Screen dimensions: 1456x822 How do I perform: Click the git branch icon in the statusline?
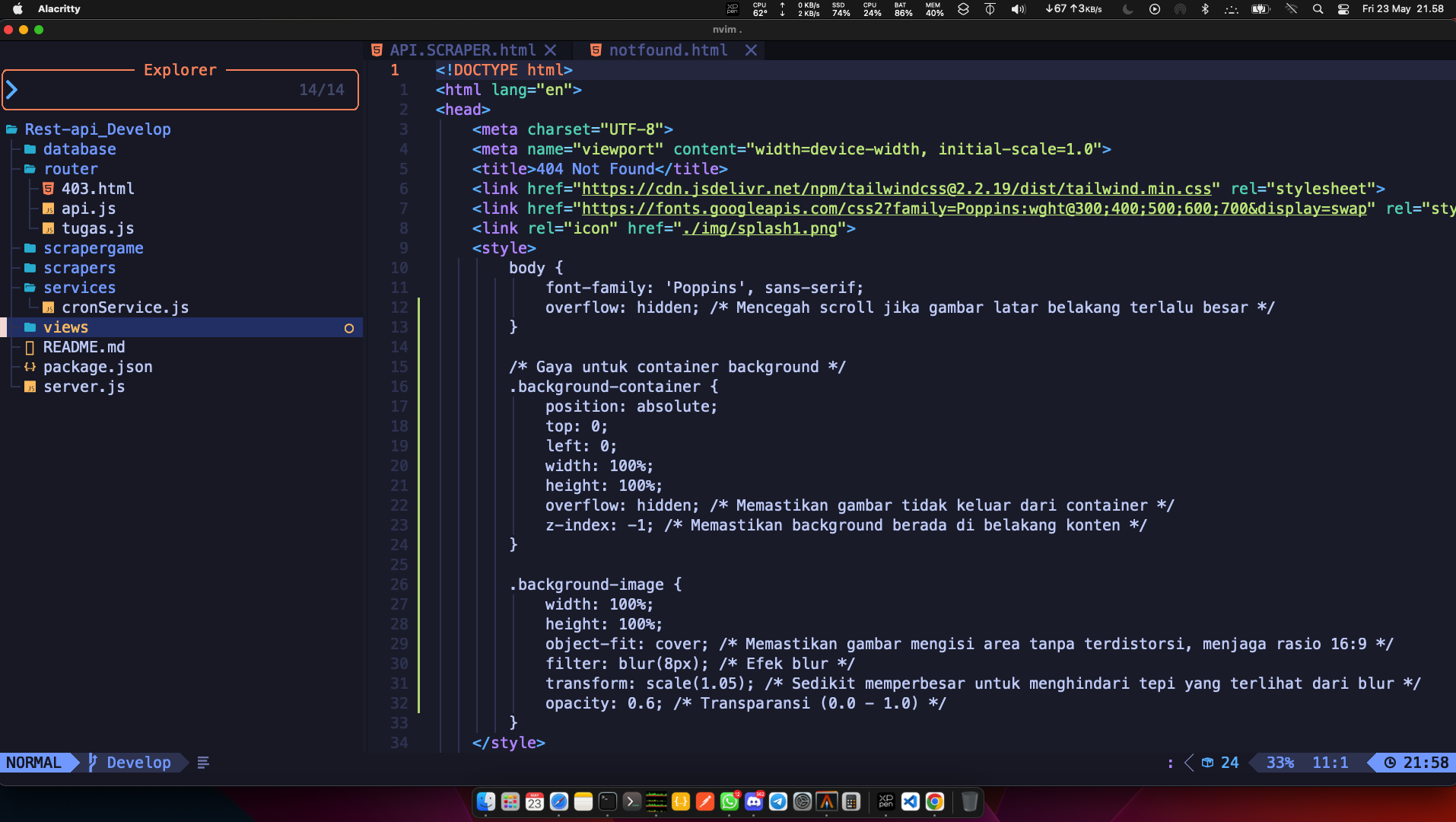93,763
